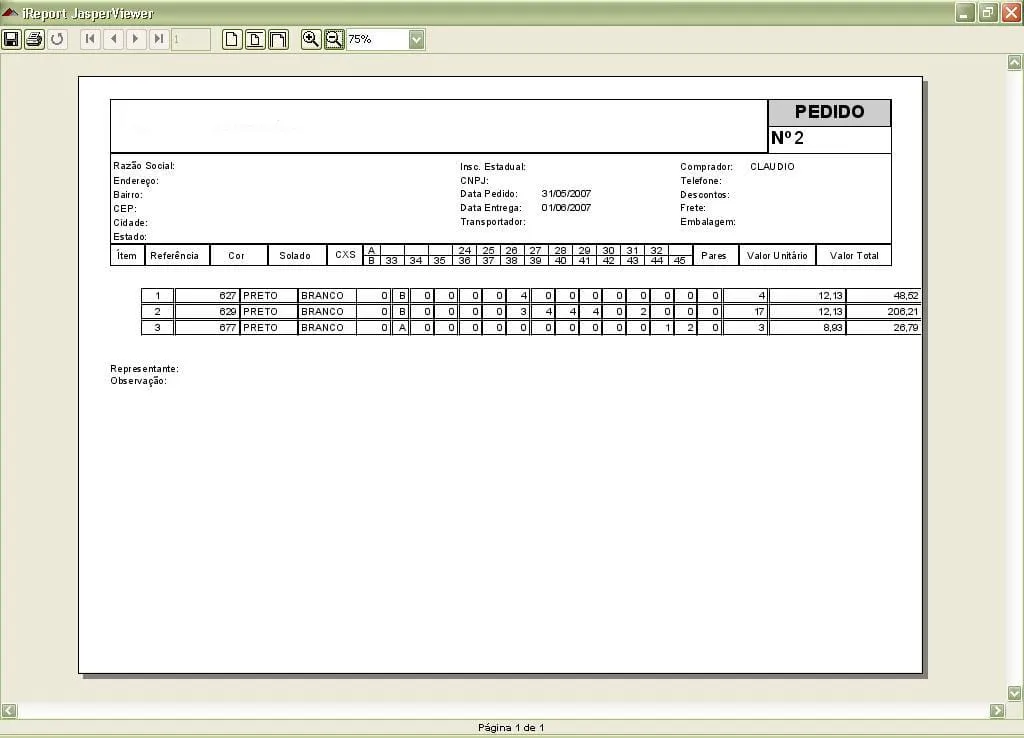Open the 75% zoom ratio dropdown

[x=417, y=39]
